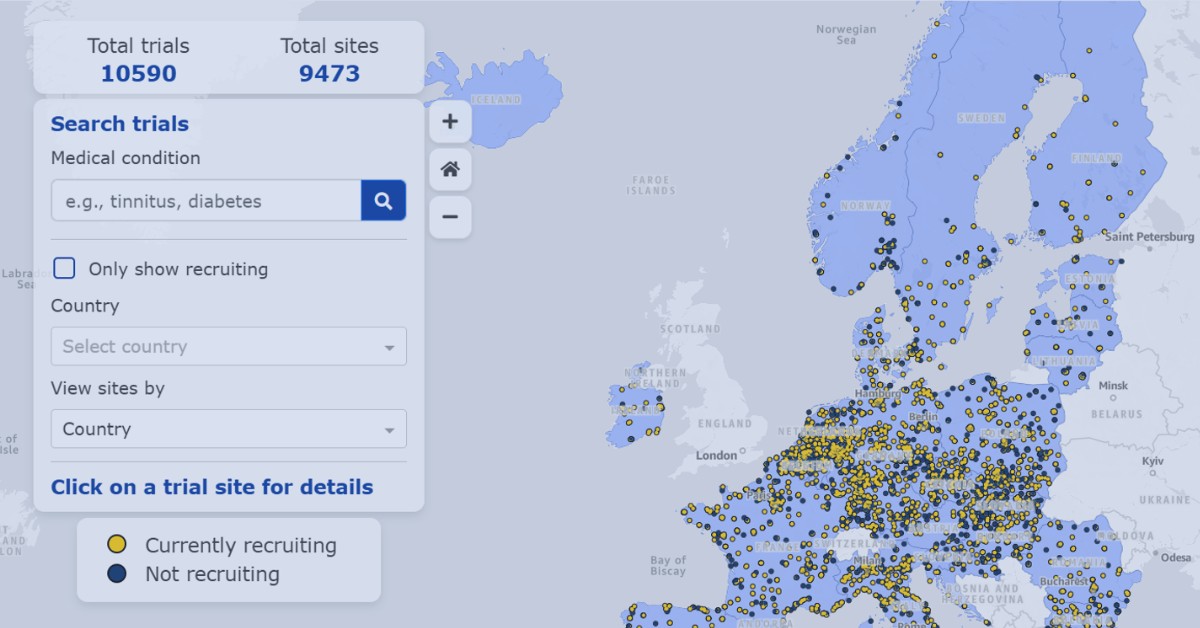1200x628 pixels.
Task: Click the Kyiv city label
Action: pos(1153,461)
